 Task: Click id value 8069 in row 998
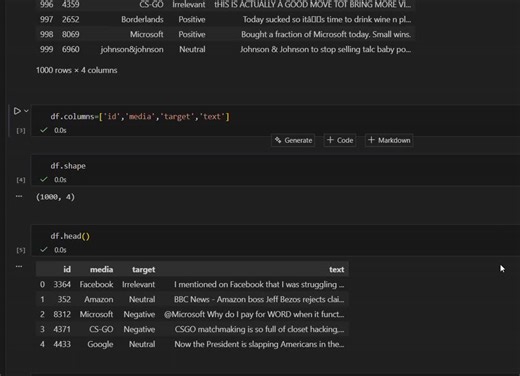point(71,34)
